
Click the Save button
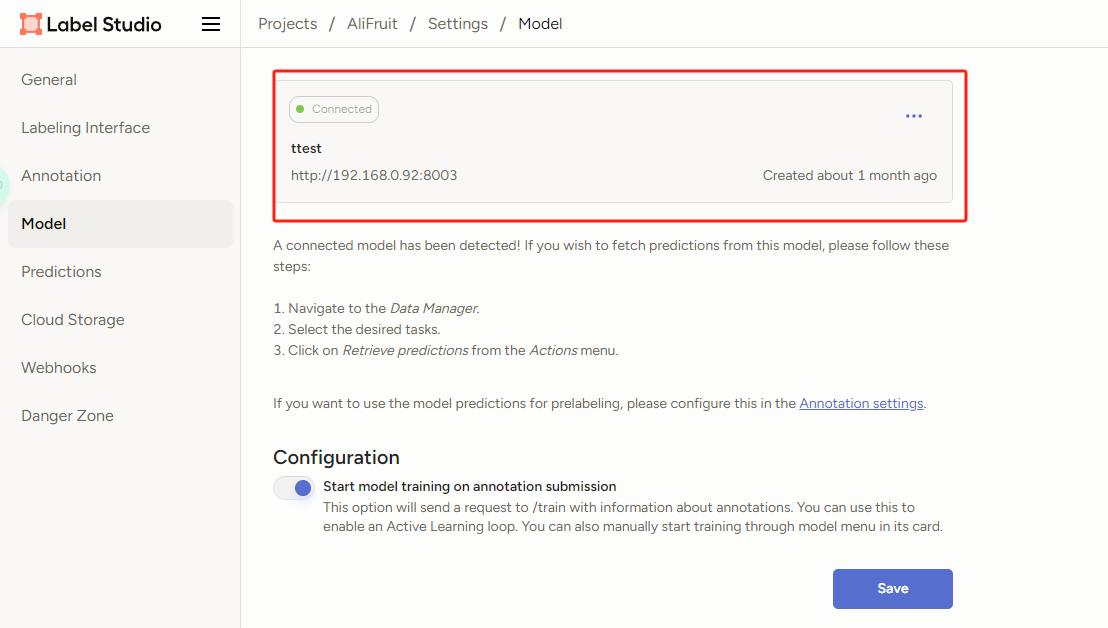click(x=892, y=589)
